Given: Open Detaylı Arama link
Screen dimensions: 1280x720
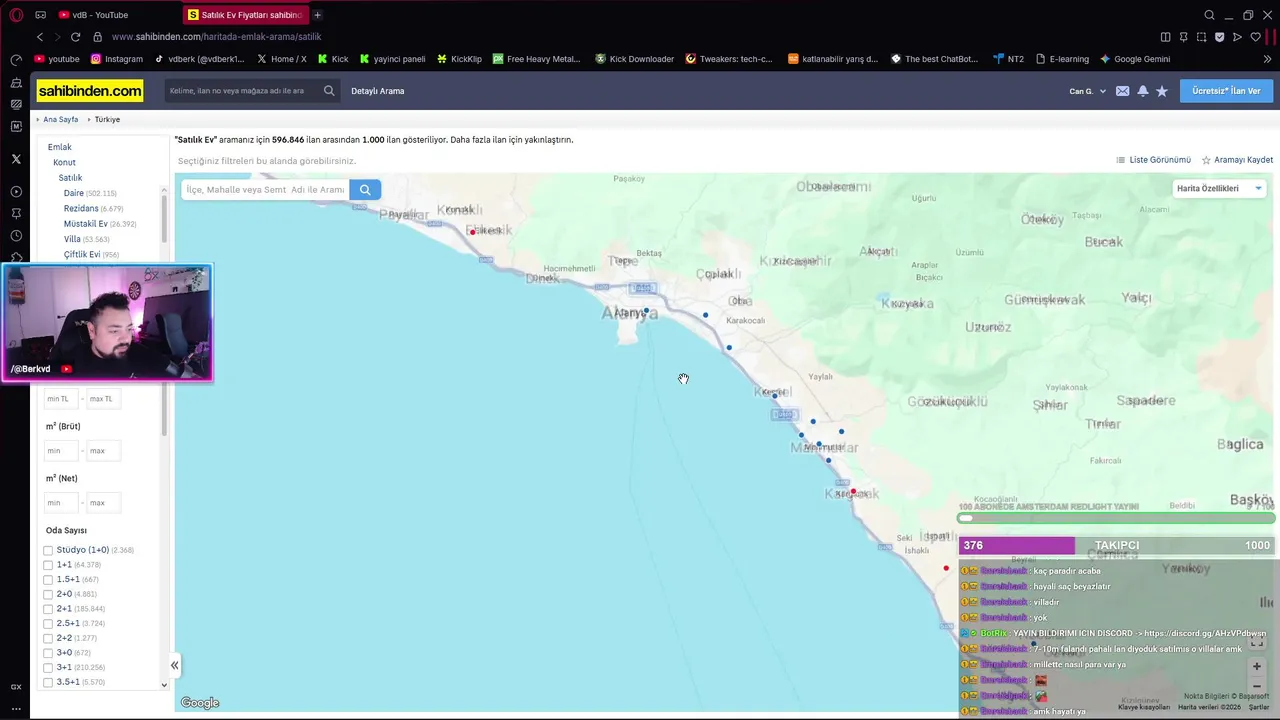Looking at the screenshot, I should [378, 91].
